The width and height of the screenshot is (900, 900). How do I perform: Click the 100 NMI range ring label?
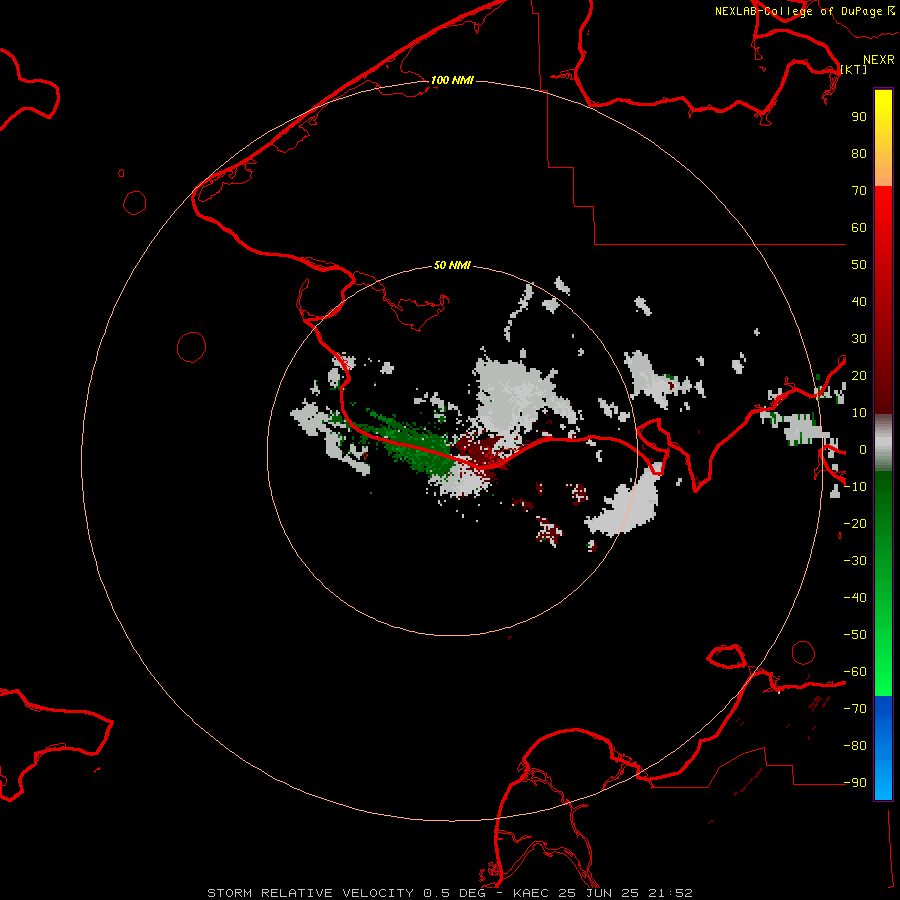click(452, 80)
